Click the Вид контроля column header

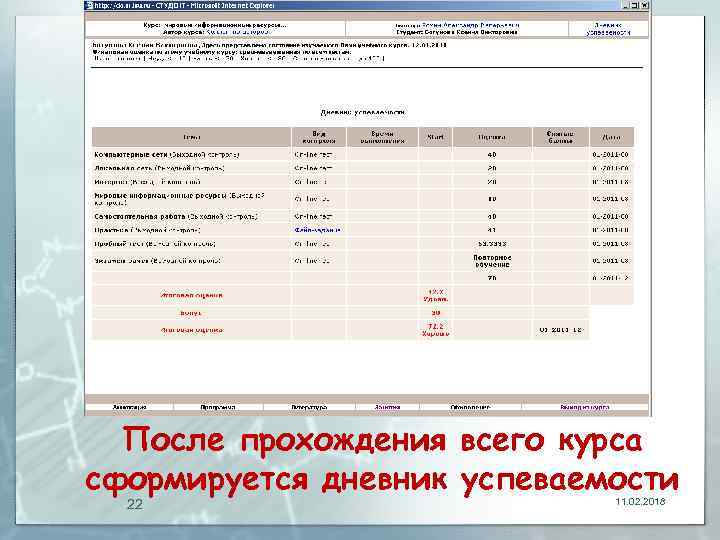(x=319, y=137)
